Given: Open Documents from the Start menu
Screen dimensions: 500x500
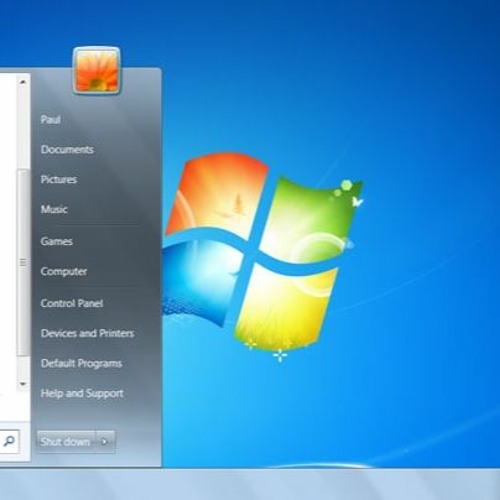Looking at the screenshot, I should click(x=67, y=149).
